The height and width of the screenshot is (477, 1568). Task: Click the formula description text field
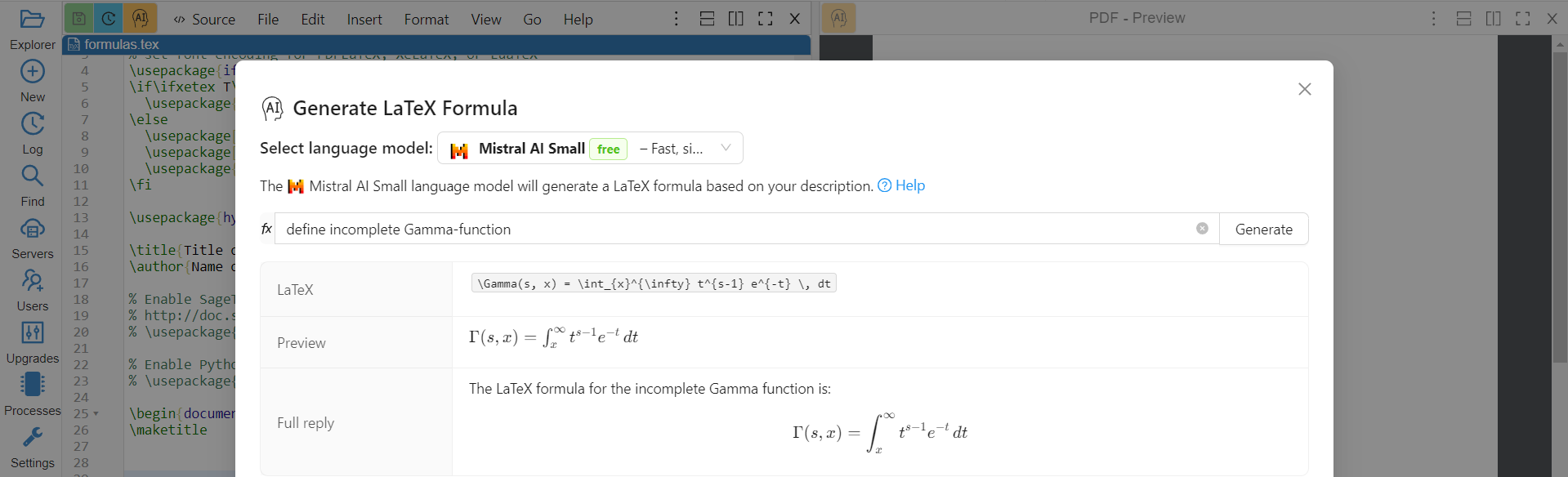735,230
